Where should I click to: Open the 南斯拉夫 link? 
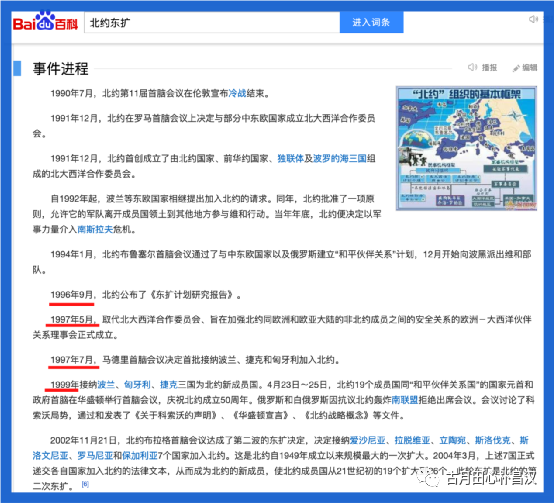click(95, 229)
